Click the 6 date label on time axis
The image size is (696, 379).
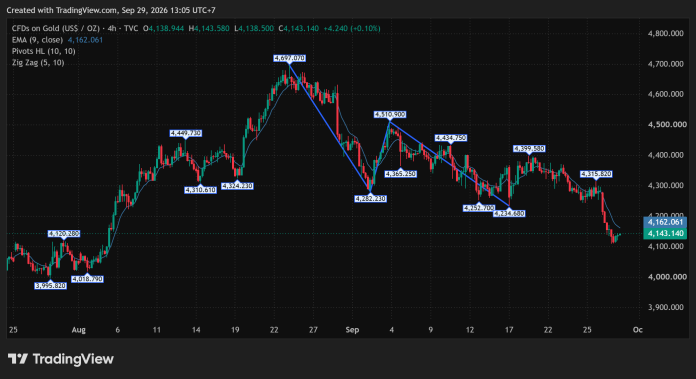click(118, 330)
